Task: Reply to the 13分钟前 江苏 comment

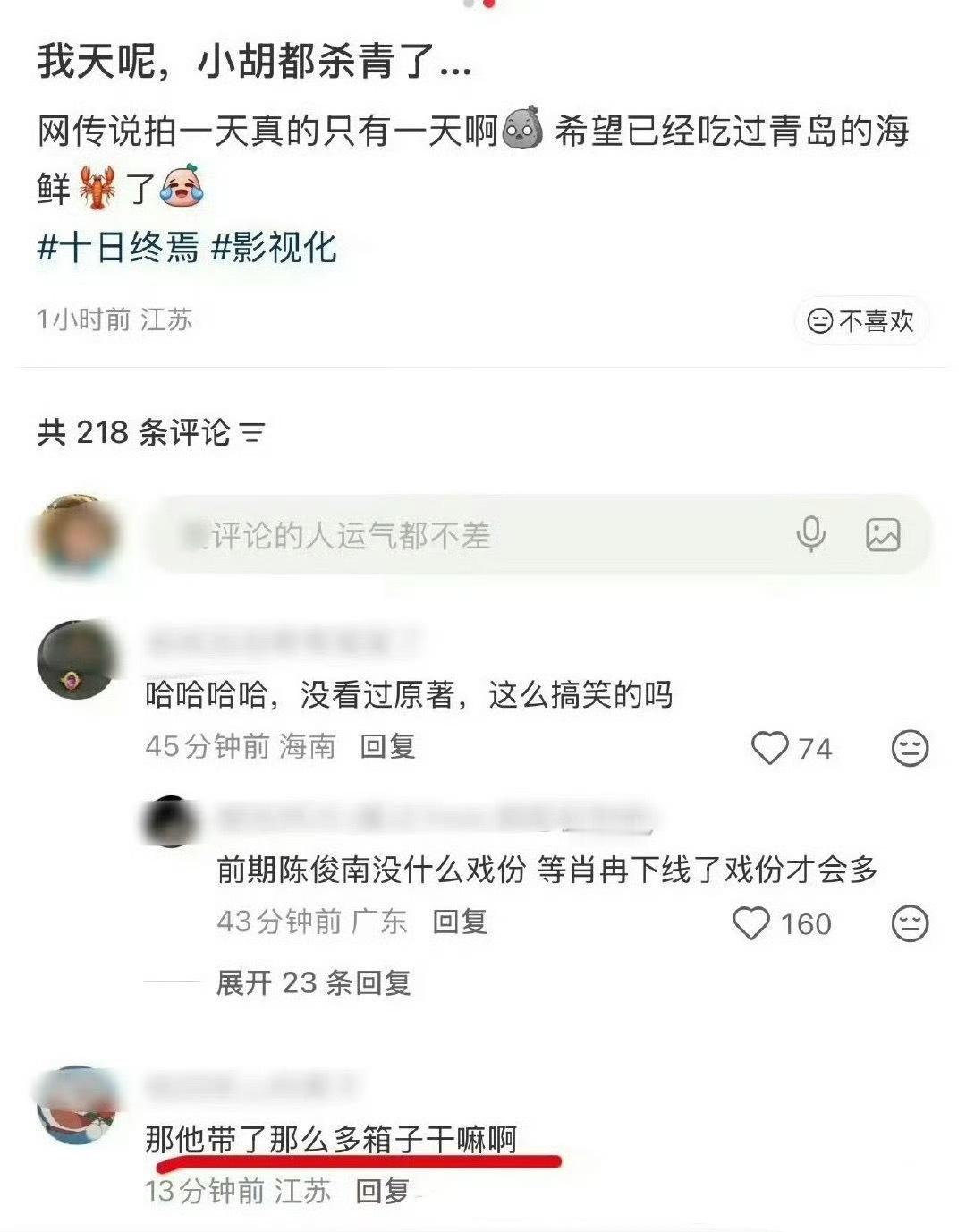Action: pyautogui.click(x=383, y=1191)
